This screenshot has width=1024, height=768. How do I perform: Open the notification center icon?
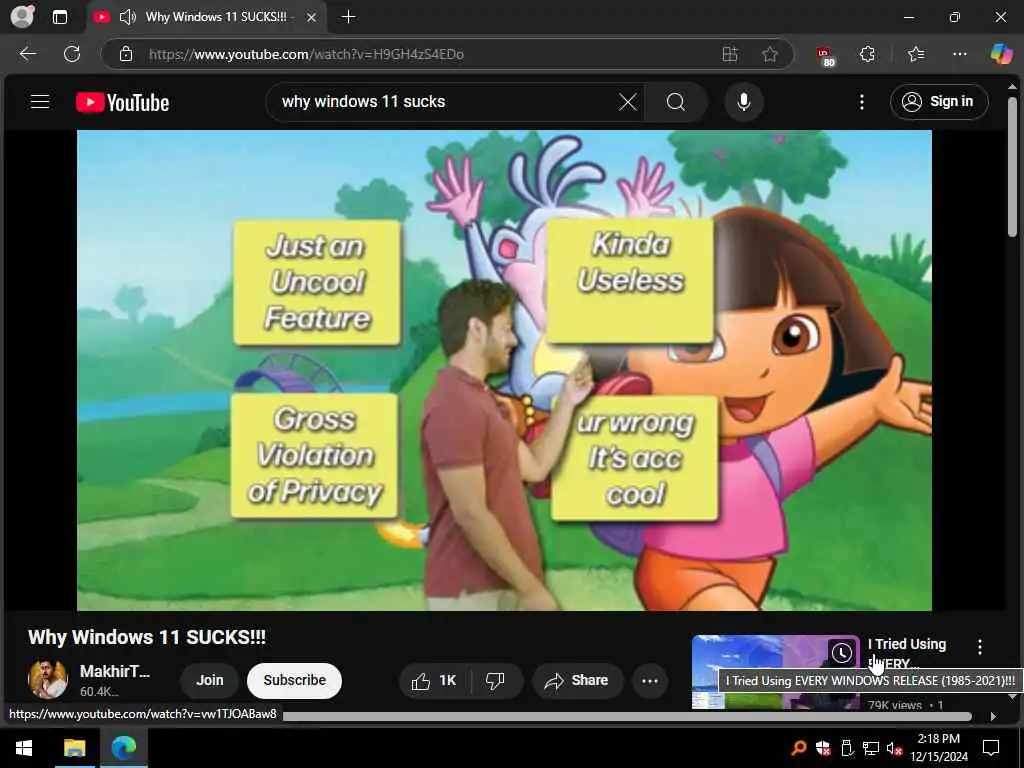pos(991,748)
